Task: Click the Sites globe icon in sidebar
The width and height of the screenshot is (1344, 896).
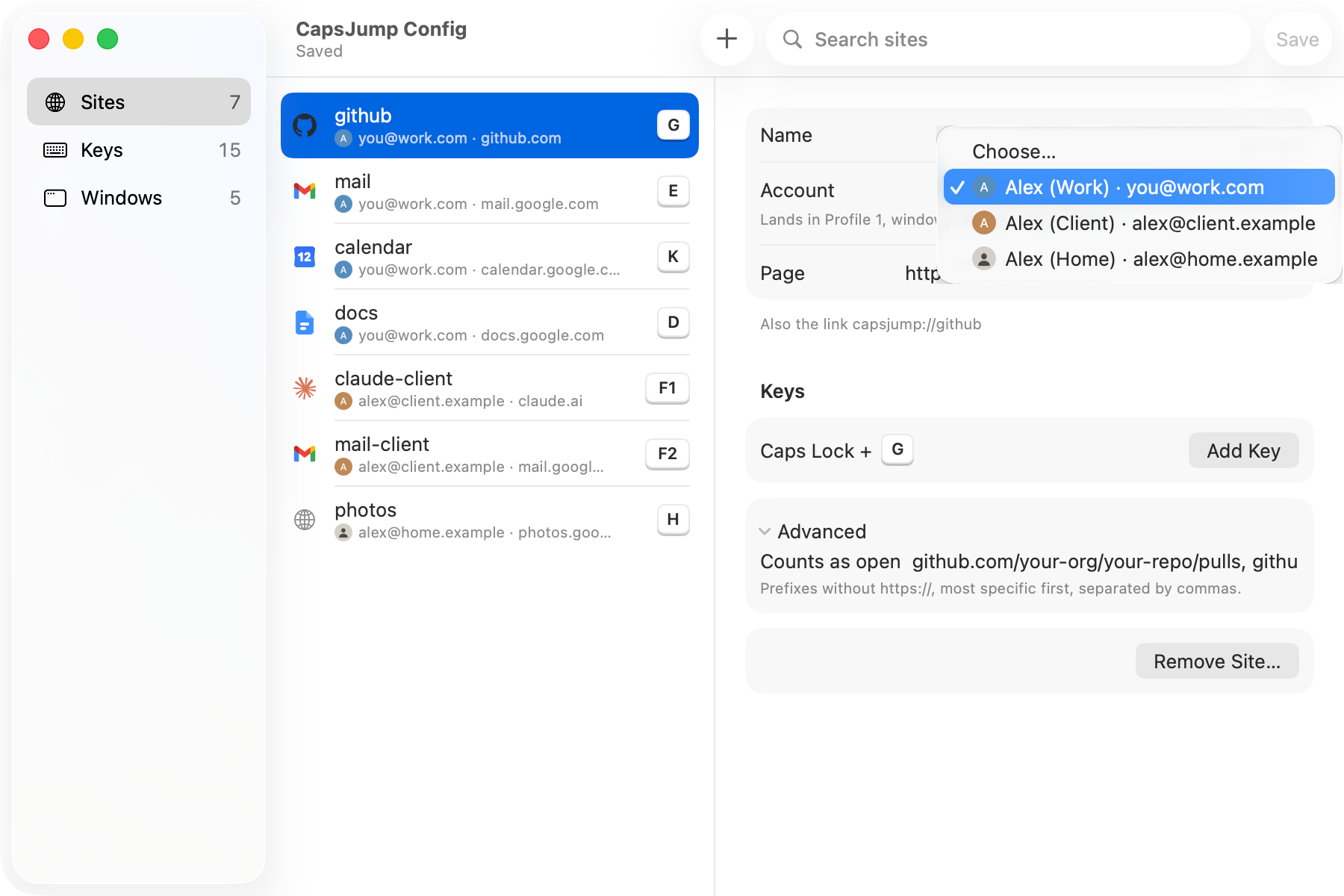Action: pyautogui.click(x=55, y=102)
